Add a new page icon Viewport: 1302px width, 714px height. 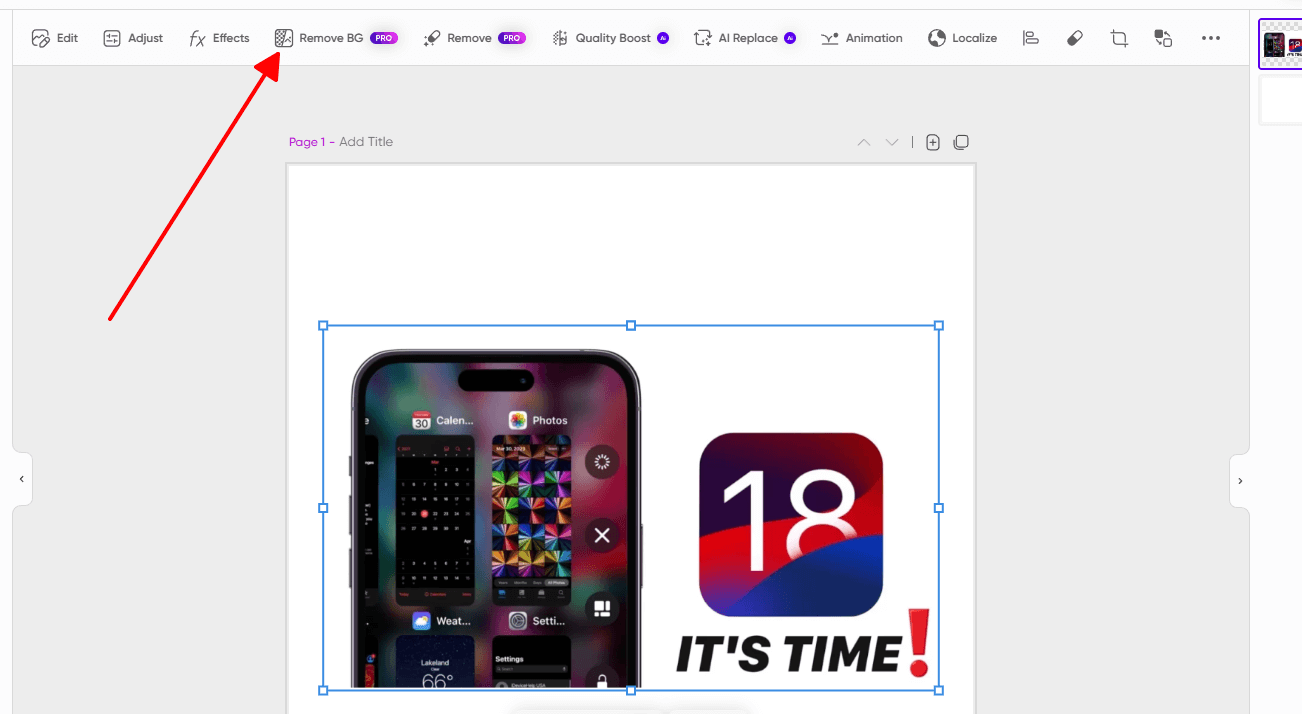coord(933,142)
